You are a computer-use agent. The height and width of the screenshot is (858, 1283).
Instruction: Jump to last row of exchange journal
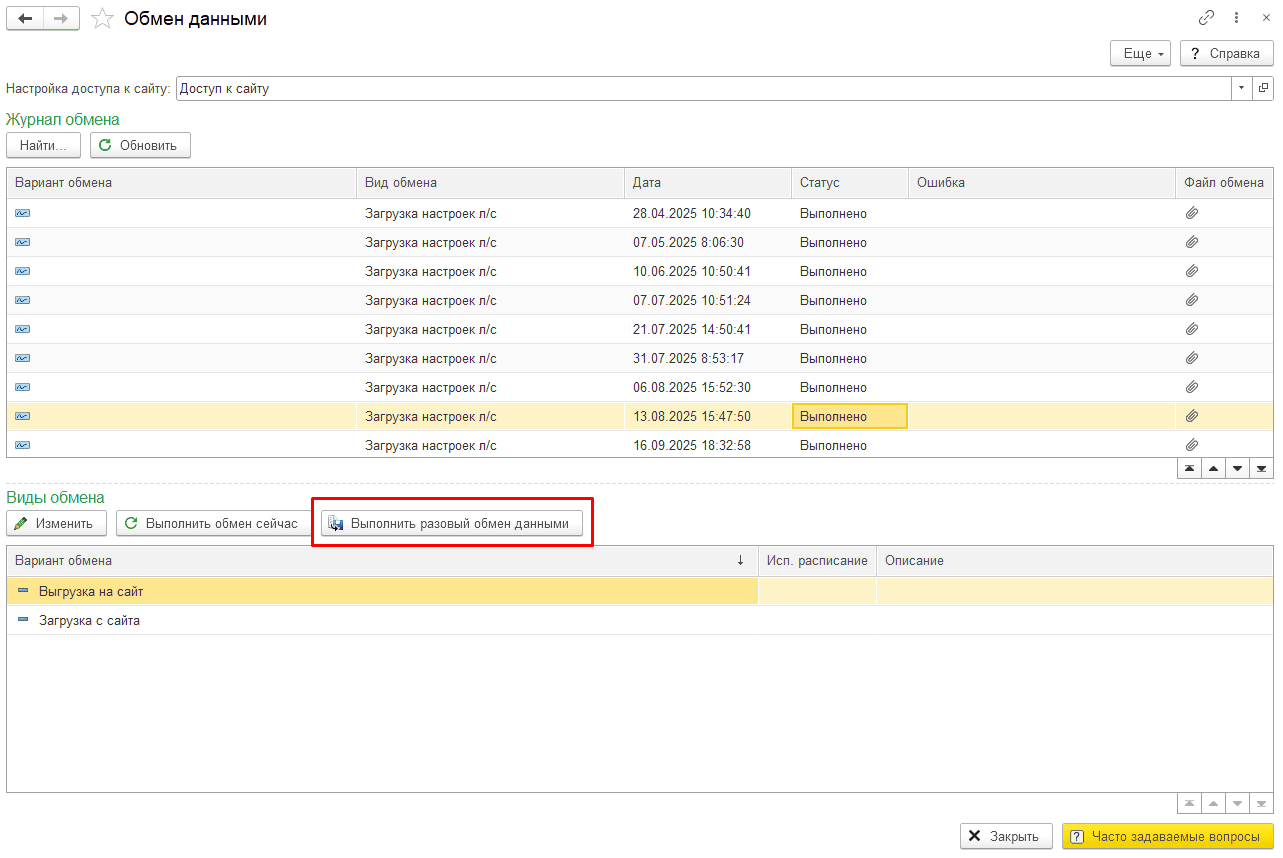[1262, 468]
